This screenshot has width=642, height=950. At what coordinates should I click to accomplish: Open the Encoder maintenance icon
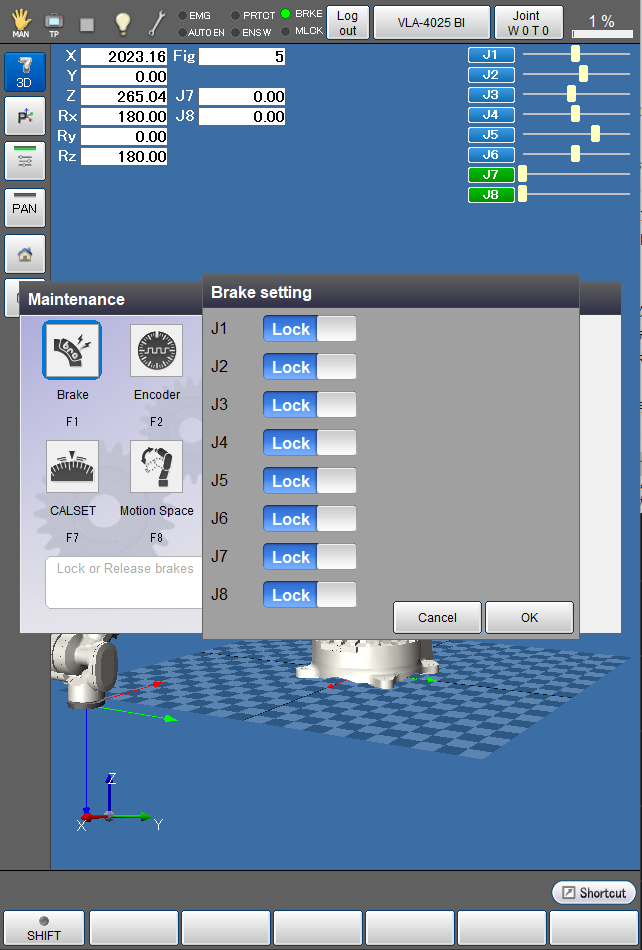[157, 351]
